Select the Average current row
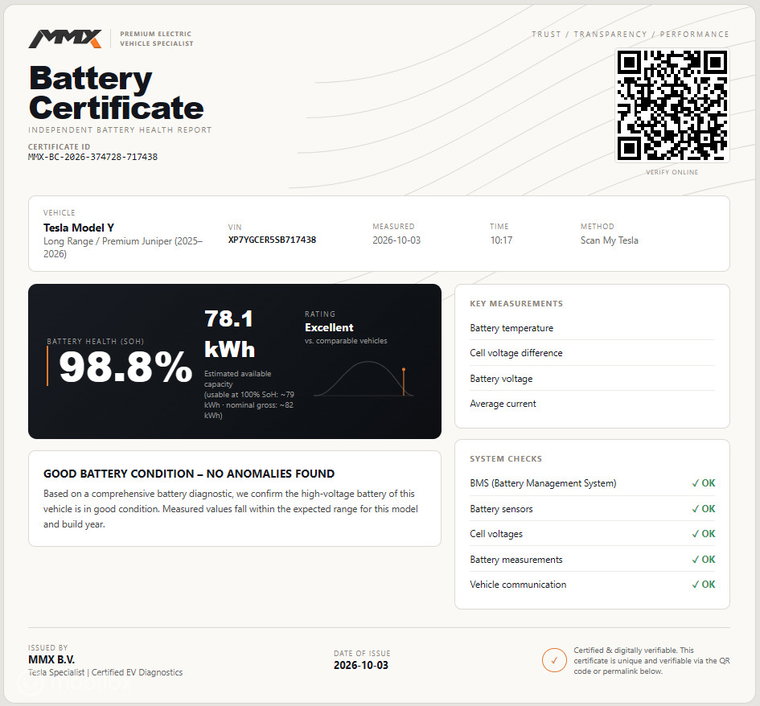Viewport: 760px width, 706px height. [592, 404]
